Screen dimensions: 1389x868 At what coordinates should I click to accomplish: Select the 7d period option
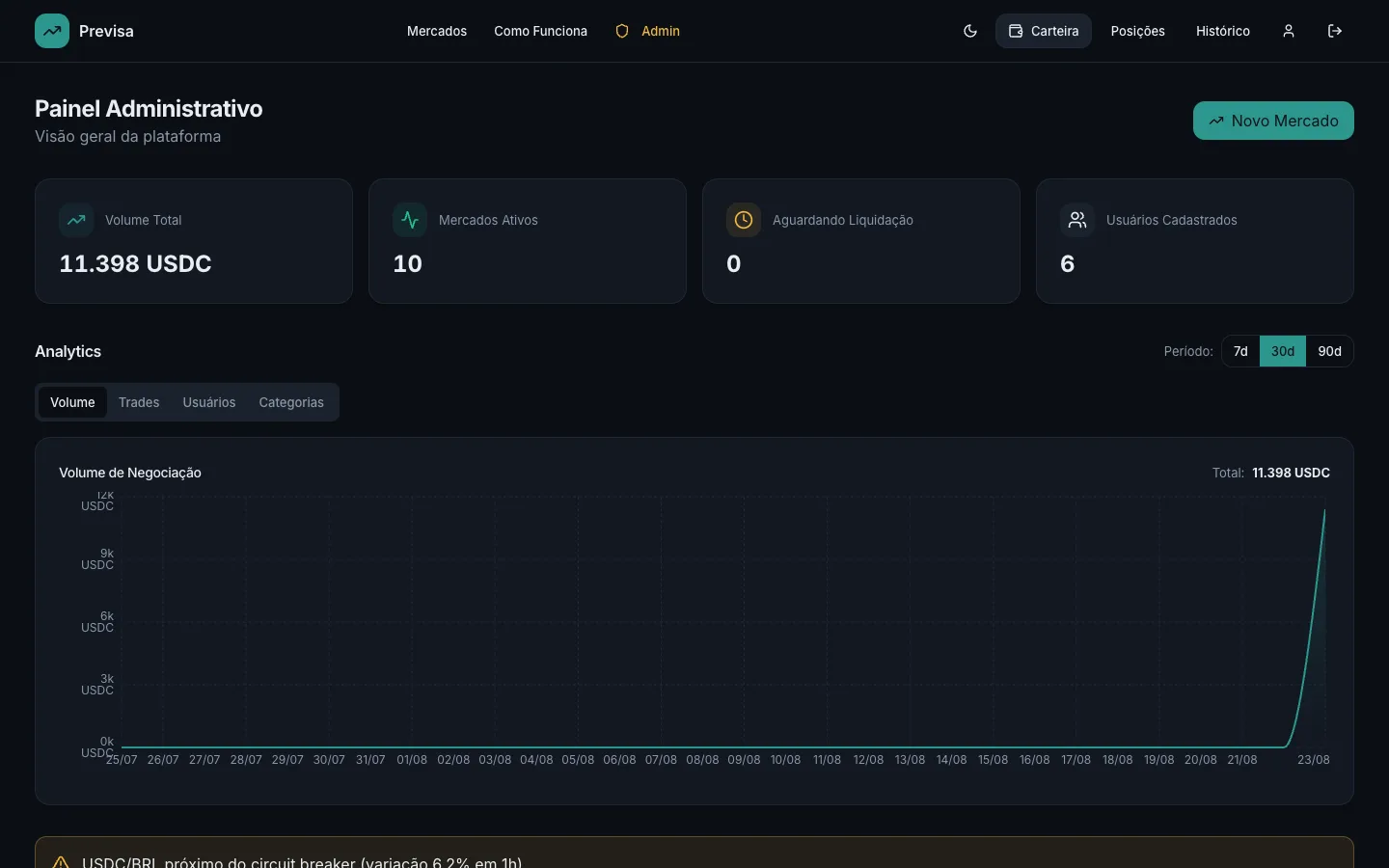1240,351
